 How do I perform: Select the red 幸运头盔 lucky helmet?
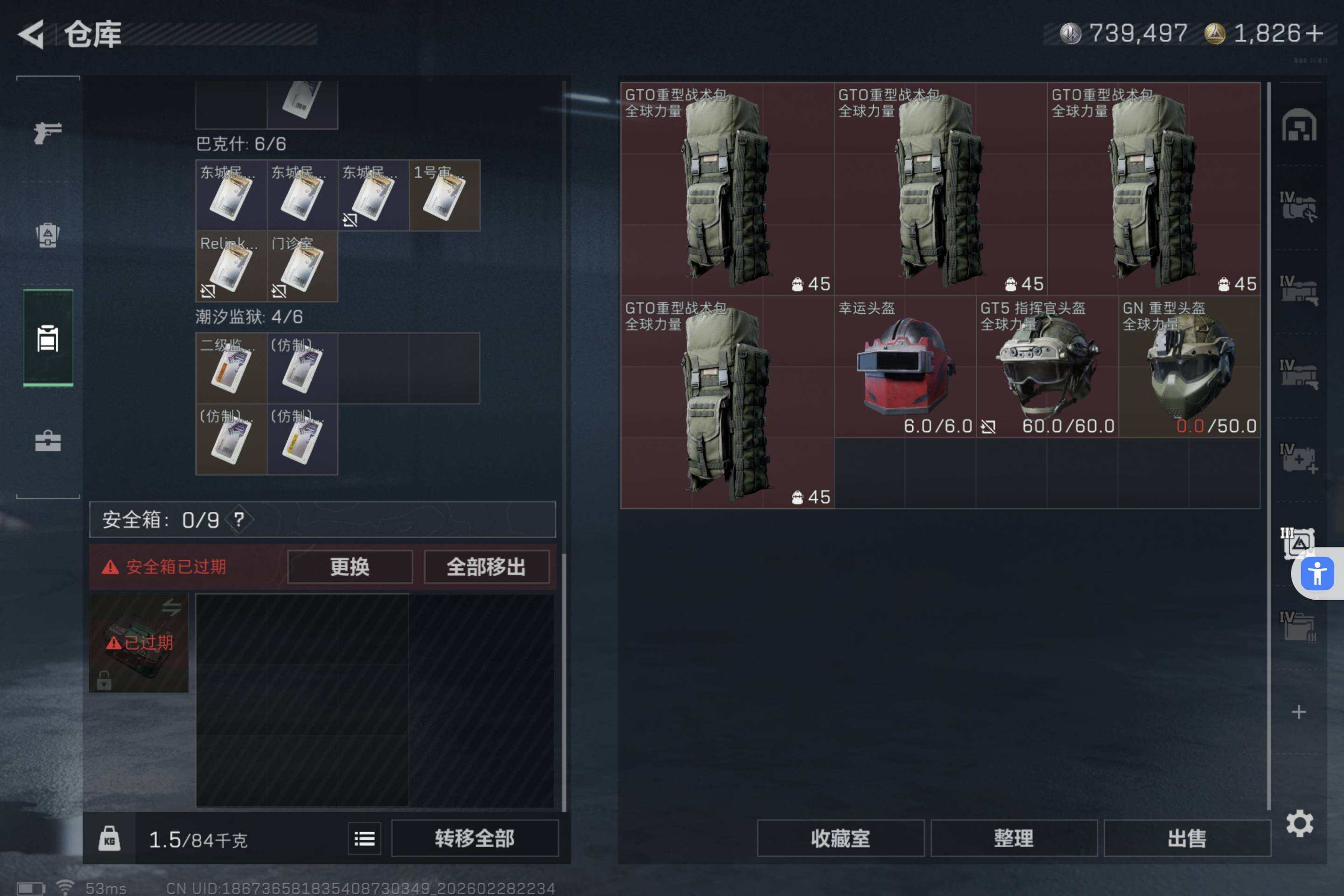(905, 367)
